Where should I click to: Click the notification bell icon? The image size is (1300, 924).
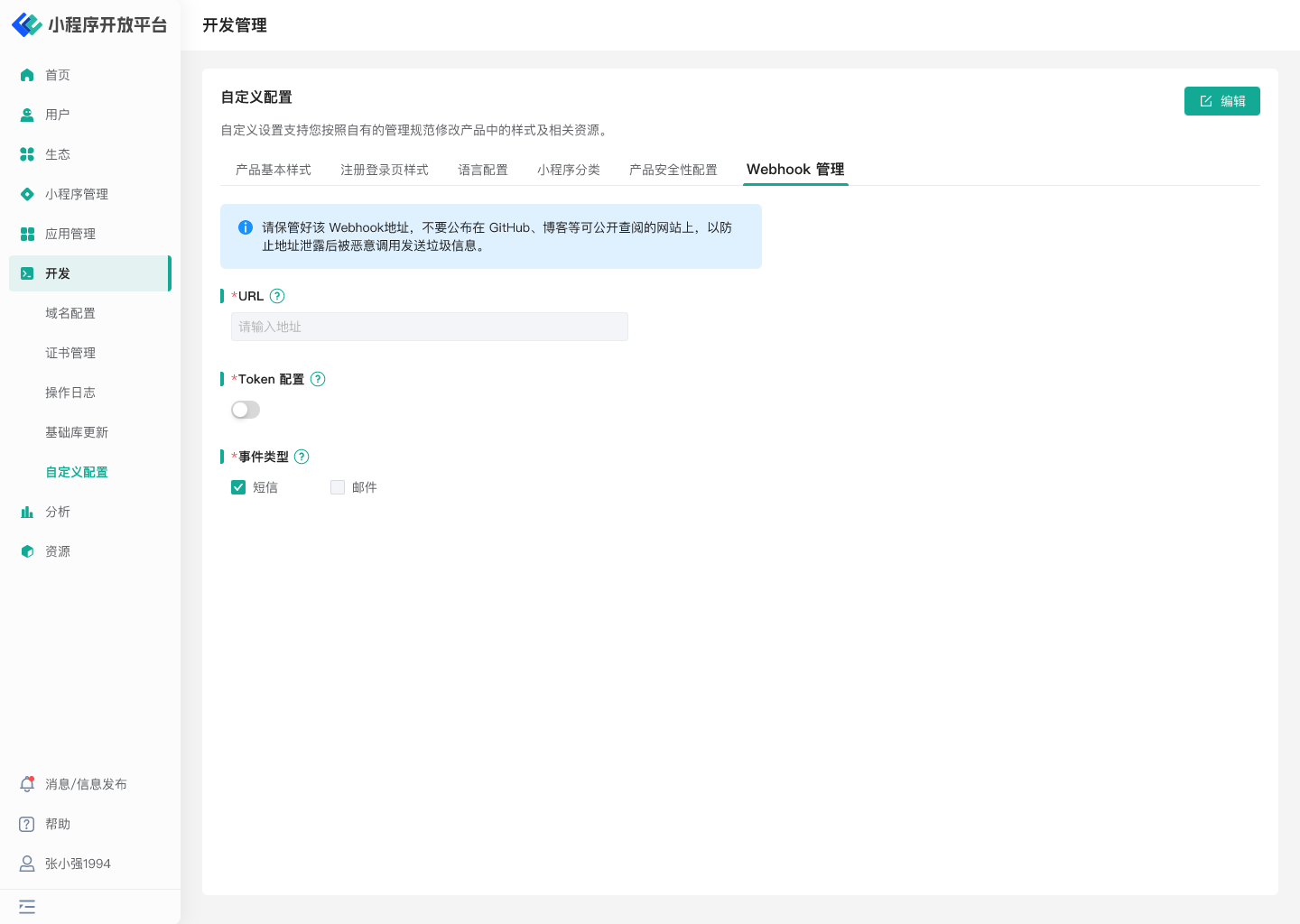(x=27, y=784)
